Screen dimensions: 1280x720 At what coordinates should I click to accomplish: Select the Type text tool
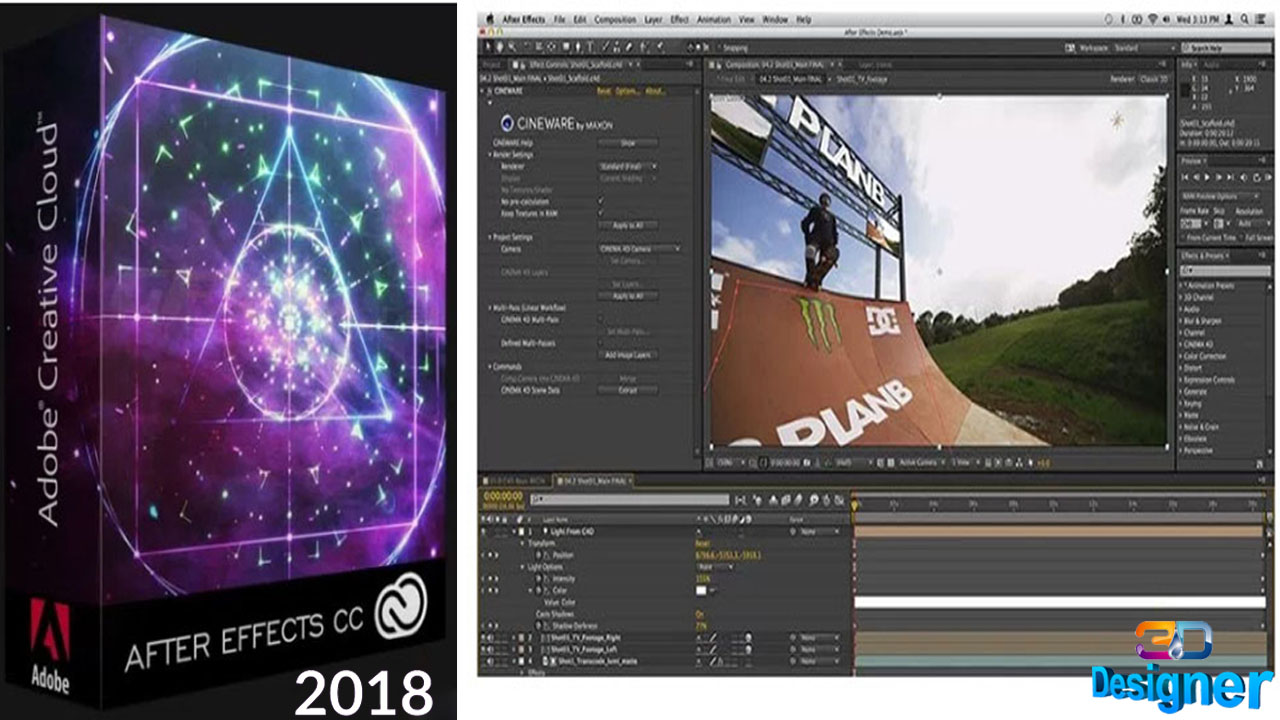(x=590, y=47)
